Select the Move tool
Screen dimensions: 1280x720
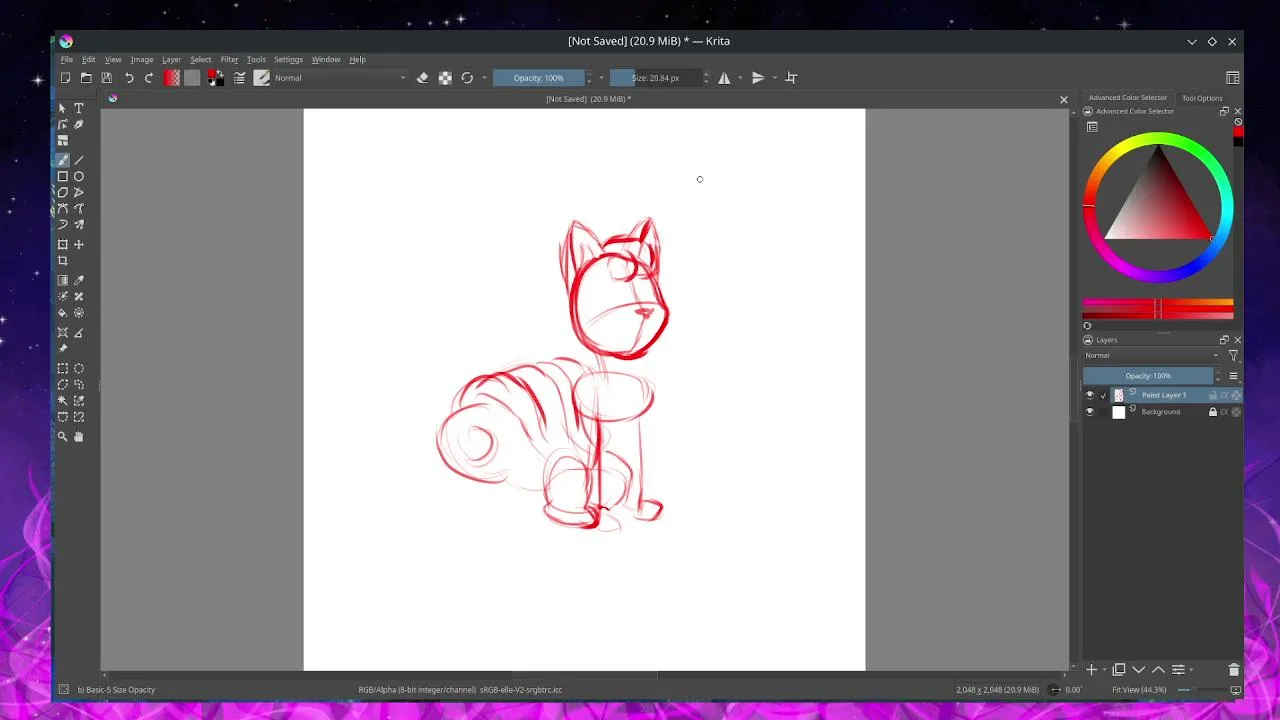click(79, 244)
